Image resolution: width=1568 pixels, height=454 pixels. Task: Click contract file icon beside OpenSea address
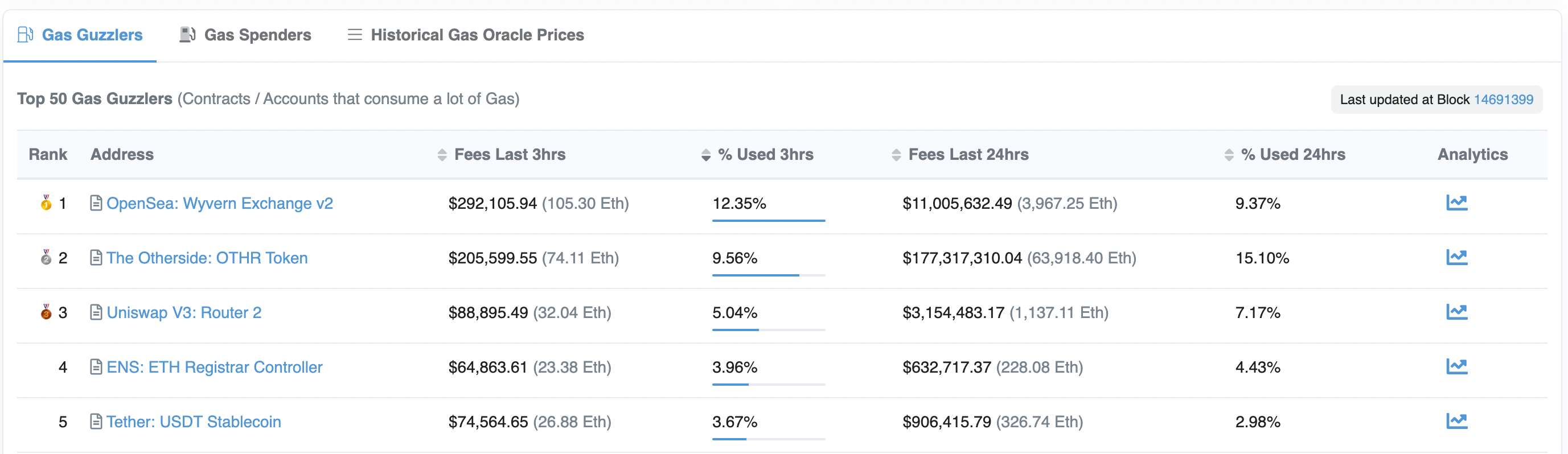(x=96, y=203)
